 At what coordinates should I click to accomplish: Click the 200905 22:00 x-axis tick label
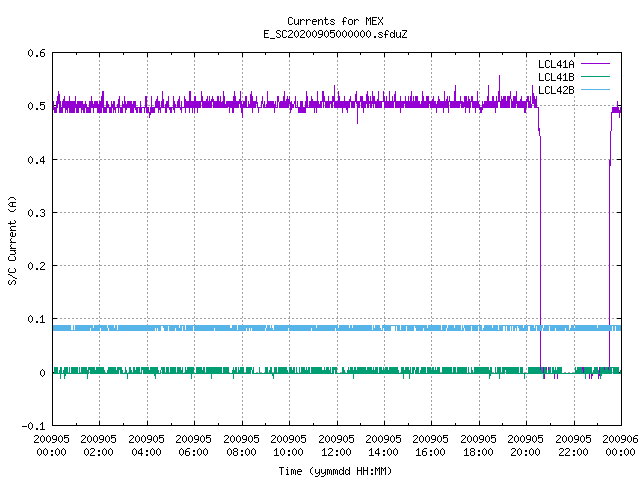click(x=573, y=446)
